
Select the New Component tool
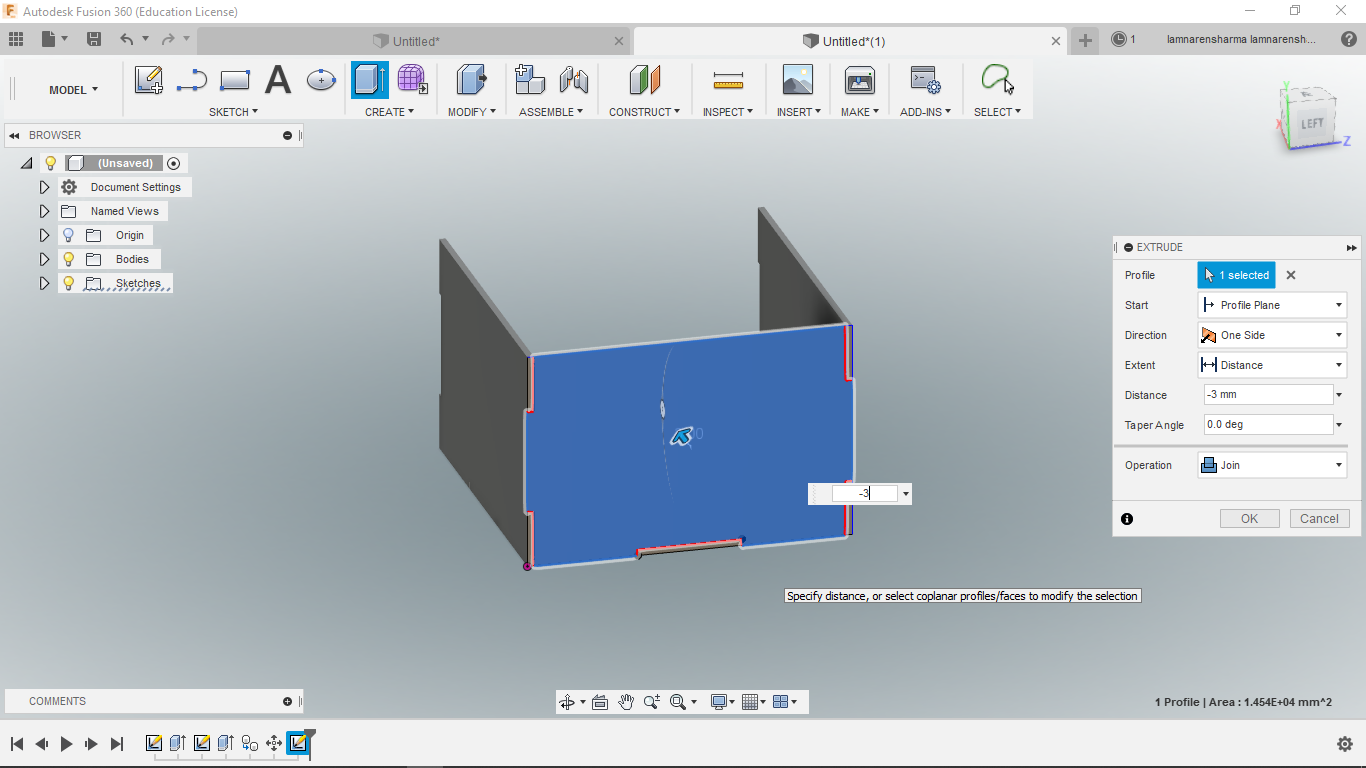click(x=530, y=80)
